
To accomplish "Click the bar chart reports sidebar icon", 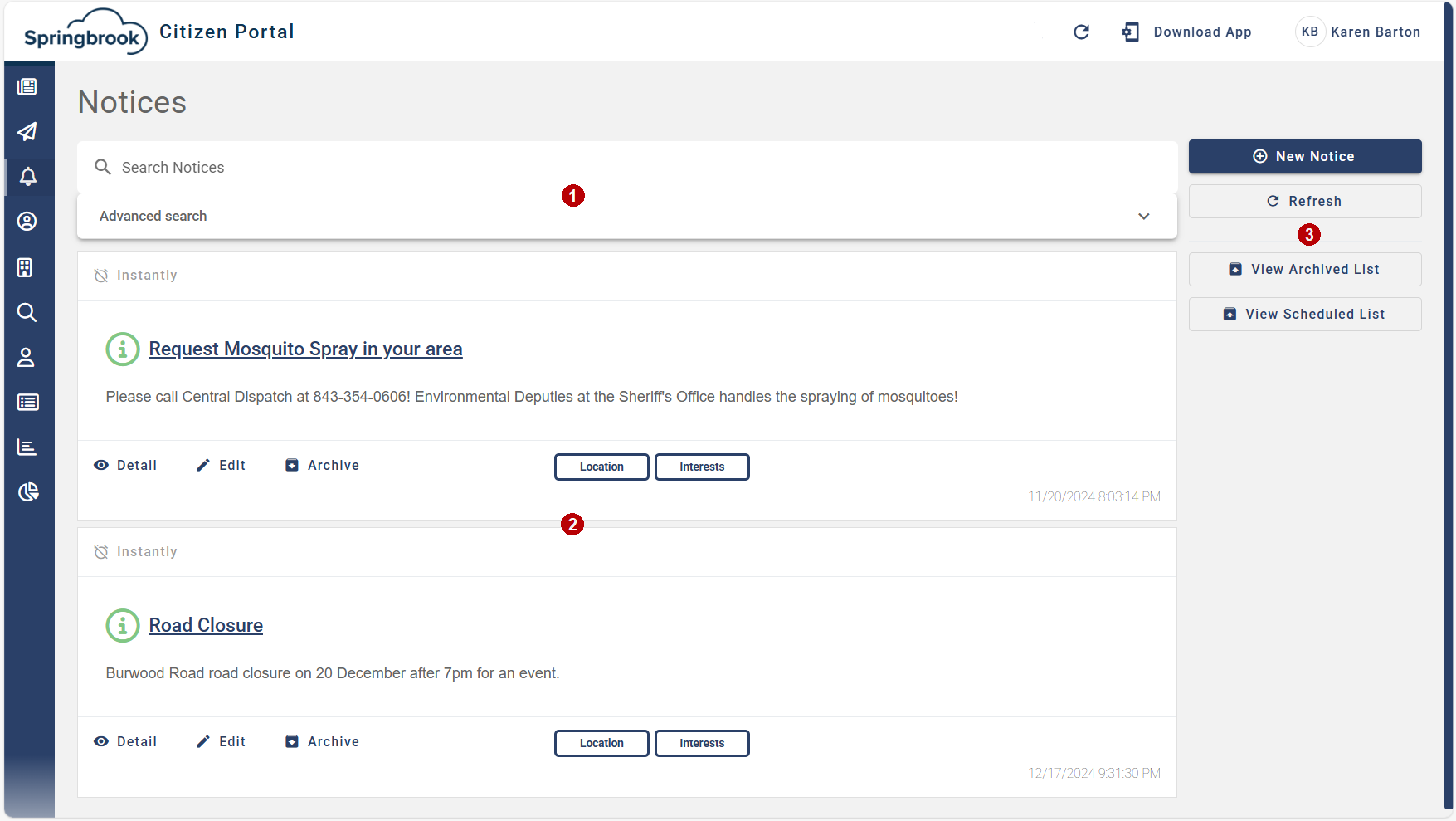I will (x=27, y=447).
